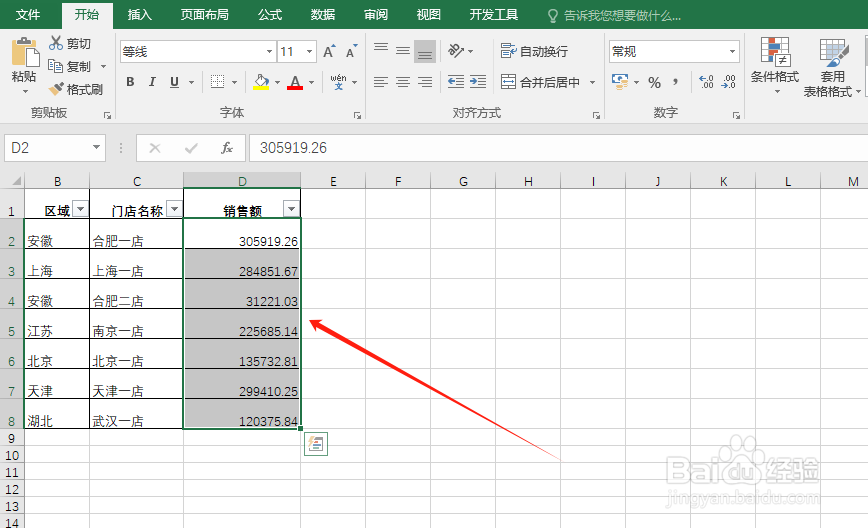Viewport: 868px width, 528px height.
Task: Expand the font size dropdown
Action: pyautogui.click(x=309, y=51)
